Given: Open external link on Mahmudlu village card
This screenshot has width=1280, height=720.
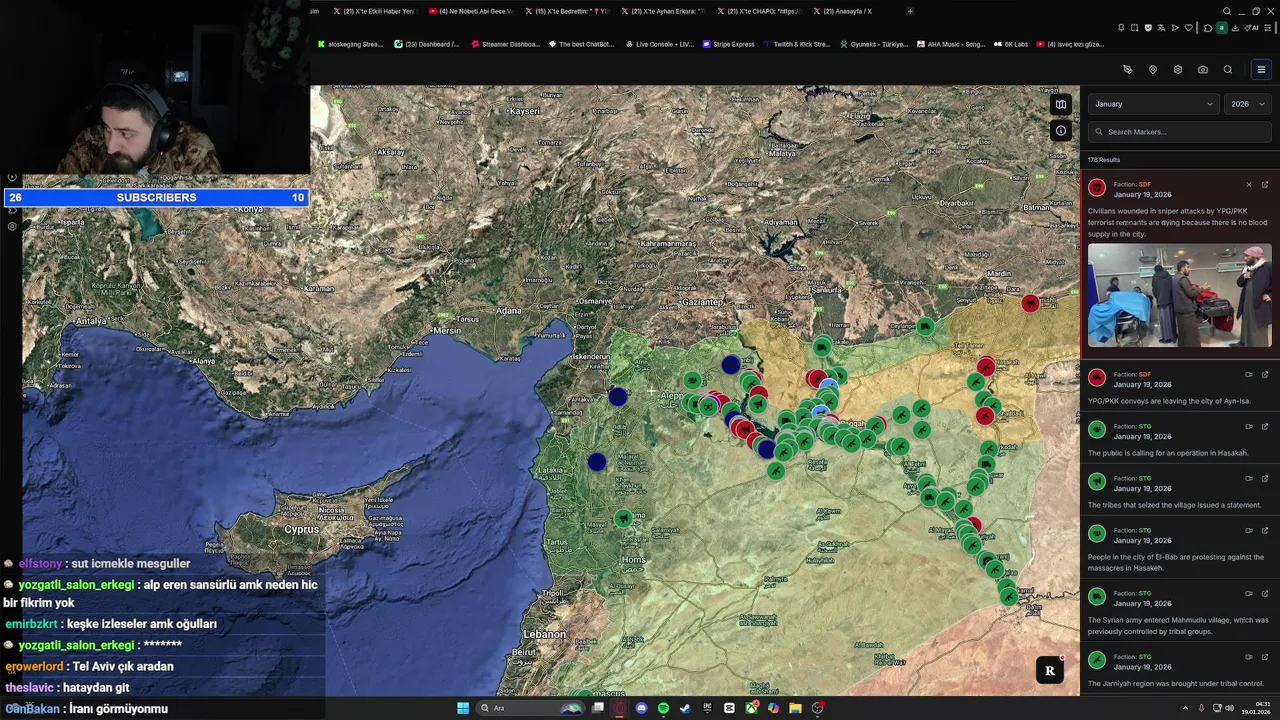Looking at the screenshot, I should pyautogui.click(x=1264, y=594).
